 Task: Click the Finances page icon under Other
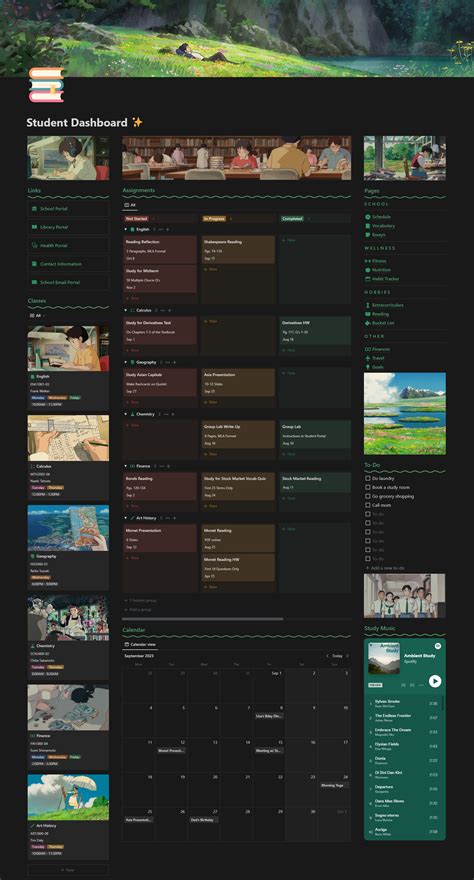pos(367,349)
